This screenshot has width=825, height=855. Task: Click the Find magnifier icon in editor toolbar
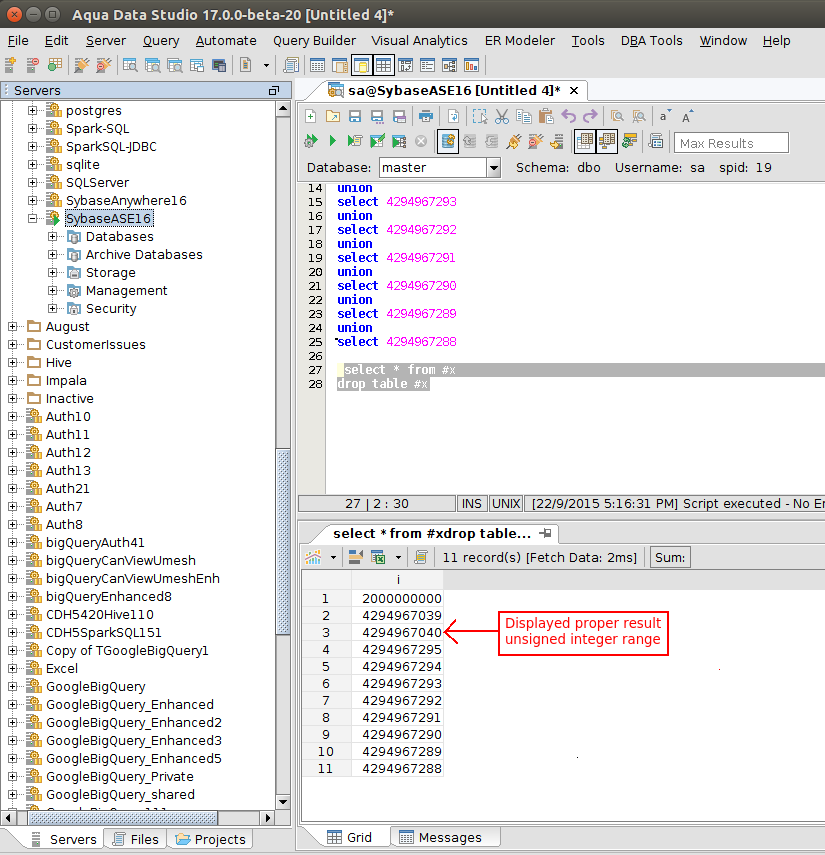click(617, 116)
